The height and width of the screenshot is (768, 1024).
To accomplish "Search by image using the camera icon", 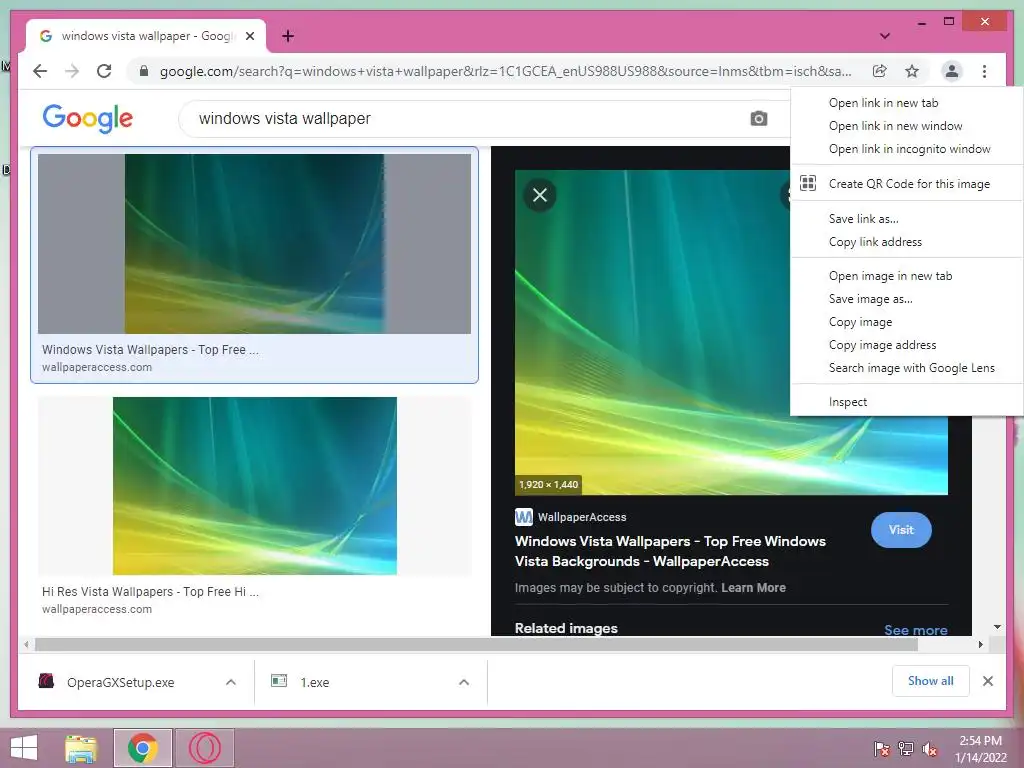I will (759, 118).
